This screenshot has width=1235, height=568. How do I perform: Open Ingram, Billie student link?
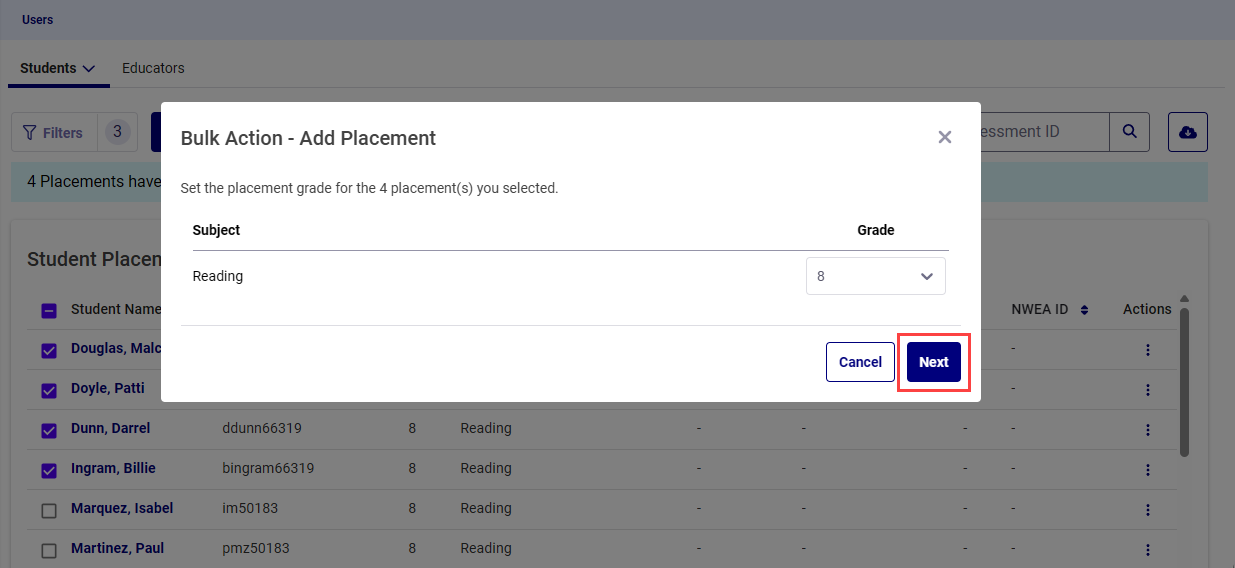(113, 468)
